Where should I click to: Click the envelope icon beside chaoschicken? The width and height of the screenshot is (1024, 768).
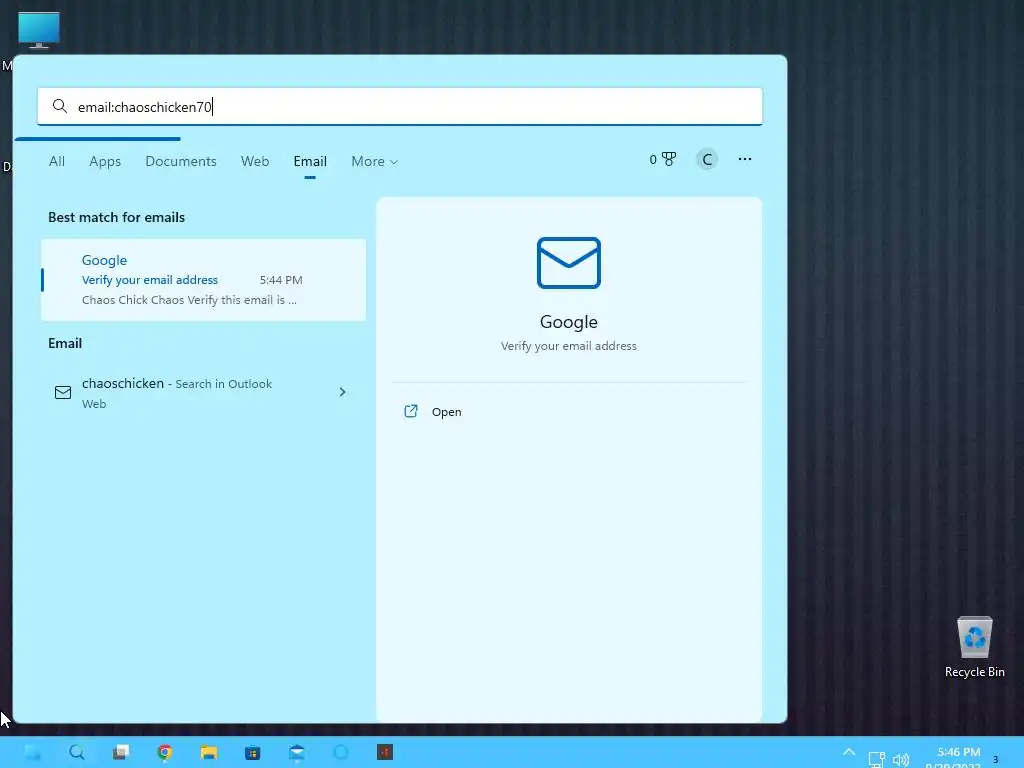tap(63, 392)
